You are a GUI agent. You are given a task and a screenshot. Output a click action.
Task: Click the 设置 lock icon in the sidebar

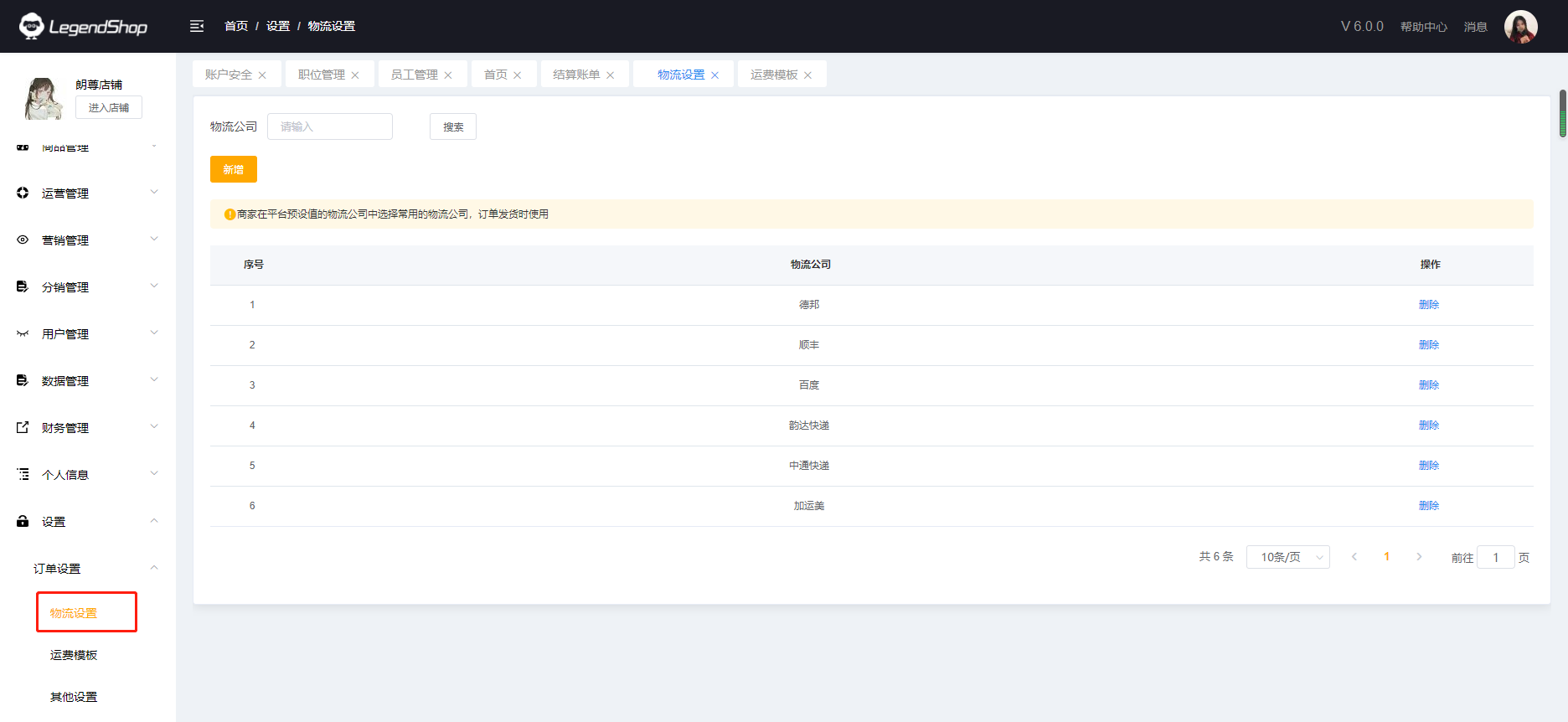[x=23, y=521]
